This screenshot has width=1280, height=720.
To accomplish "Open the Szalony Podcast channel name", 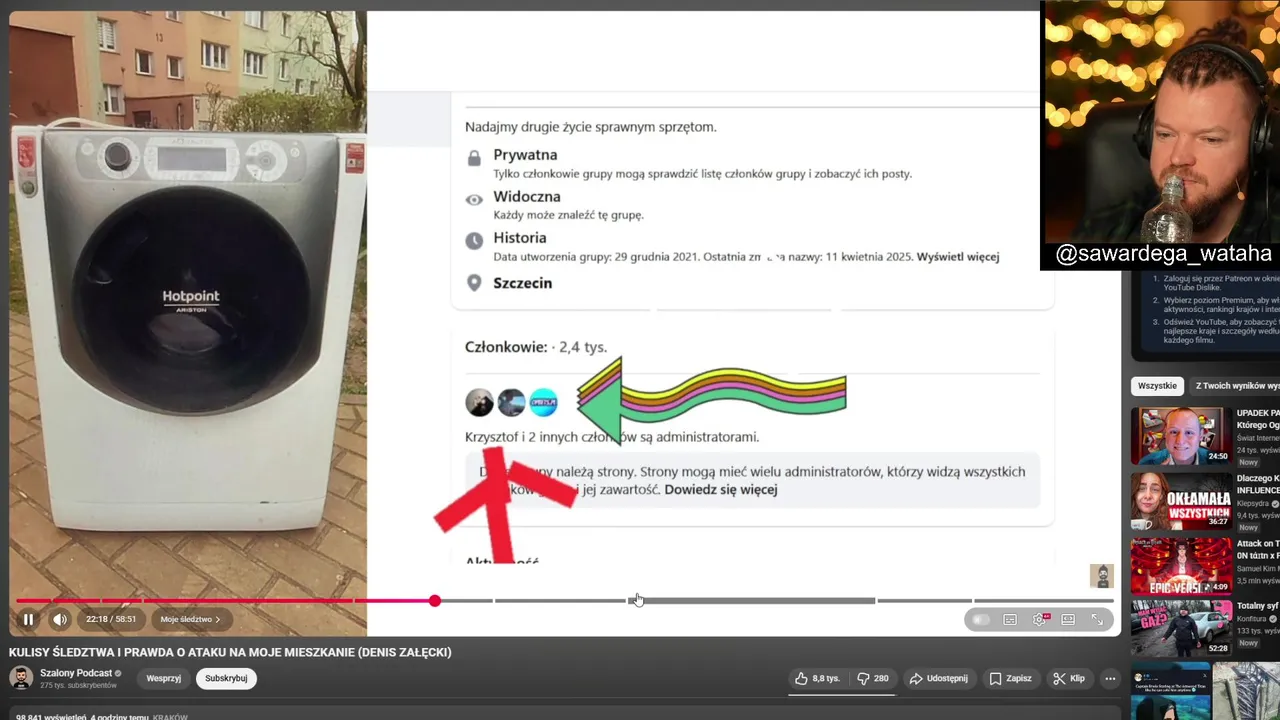I will point(76,673).
